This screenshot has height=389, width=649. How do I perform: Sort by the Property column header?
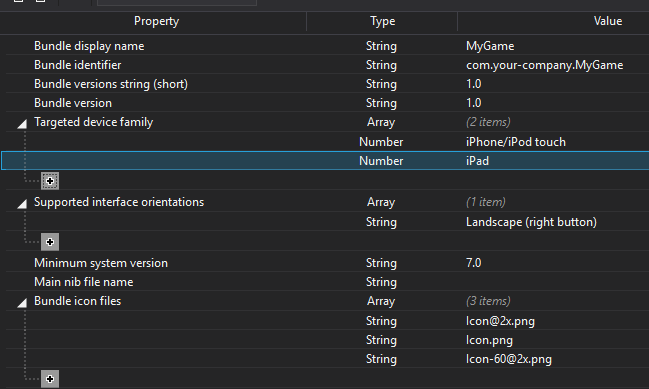click(156, 21)
